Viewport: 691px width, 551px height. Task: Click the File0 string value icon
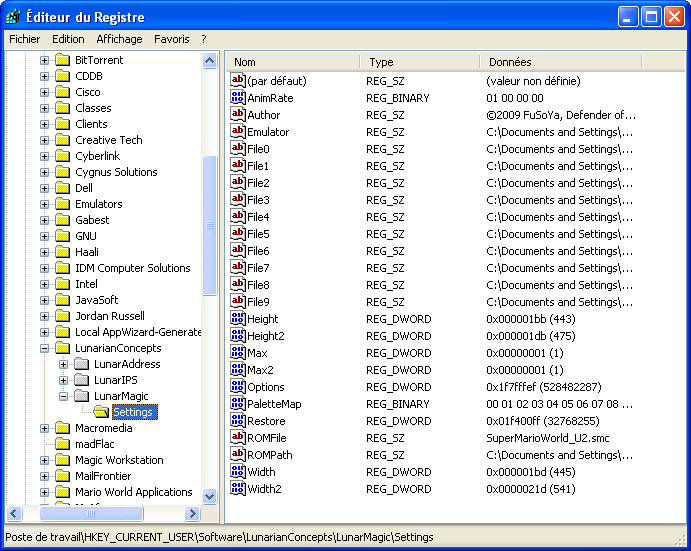[238, 149]
